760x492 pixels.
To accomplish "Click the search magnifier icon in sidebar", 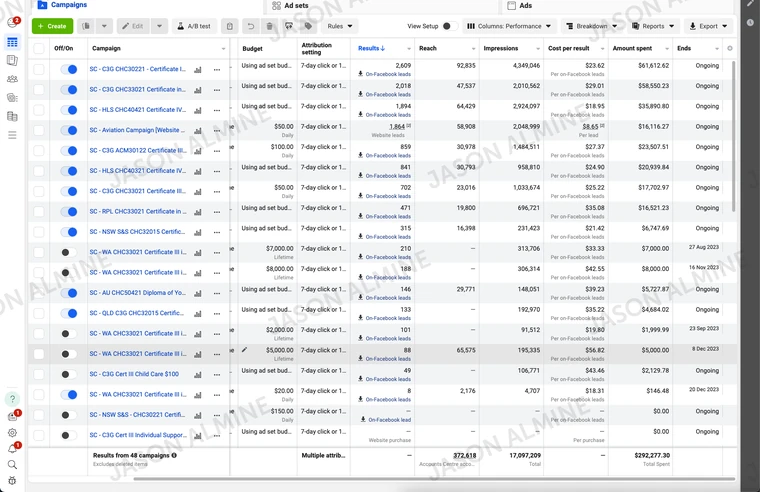I will [13, 465].
